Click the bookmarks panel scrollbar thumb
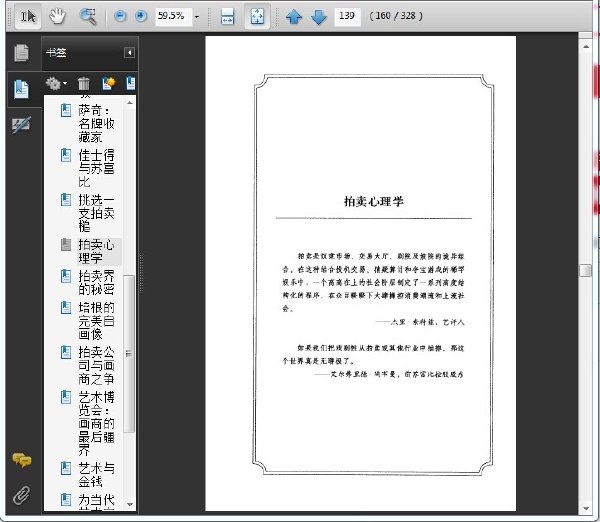Image resolution: width=600 pixels, height=522 pixels. [x=129, y=354]
